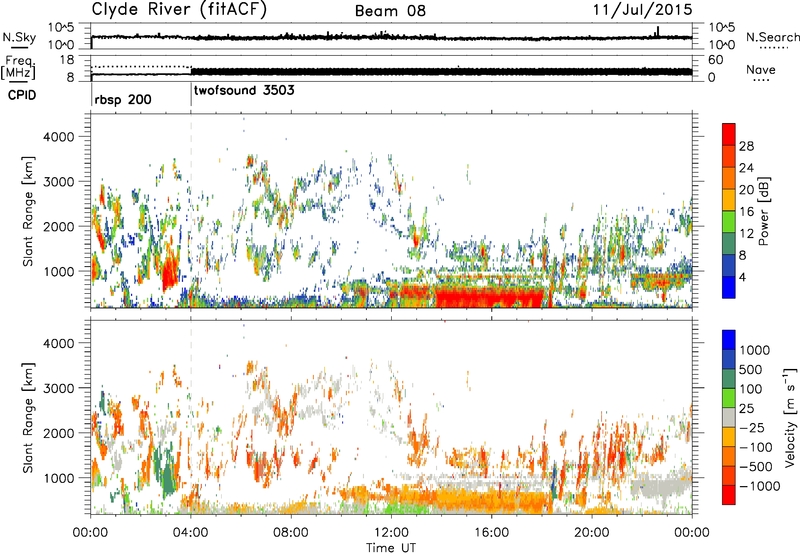Screen dimensions: 800x554
Task: Select the "4000" range tick on the power panel
Action: [59, 137]
